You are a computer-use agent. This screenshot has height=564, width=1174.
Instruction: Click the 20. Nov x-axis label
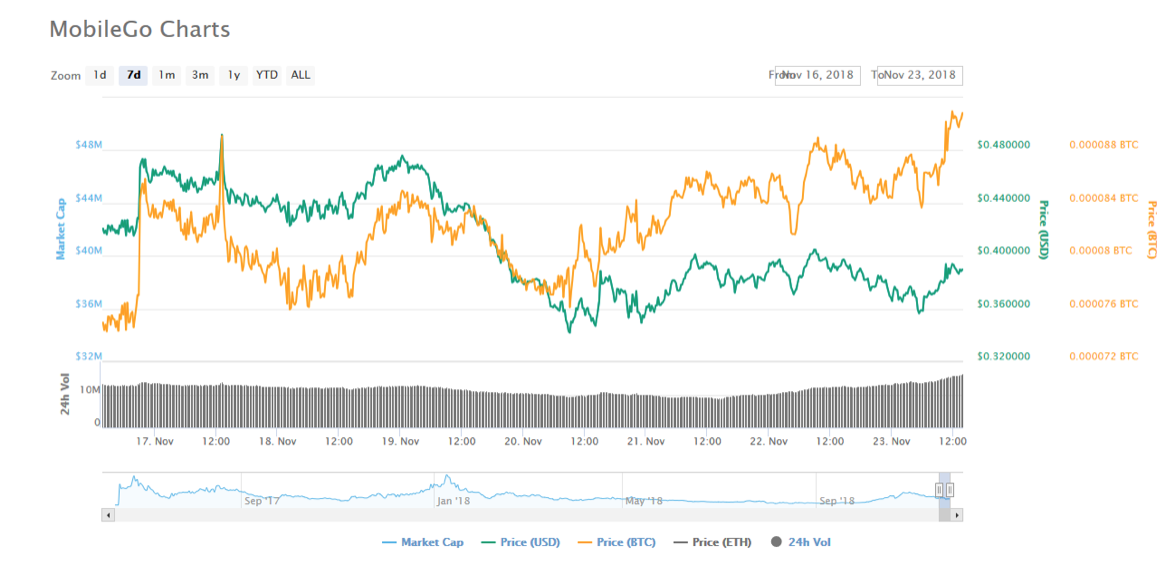(523, 442)
